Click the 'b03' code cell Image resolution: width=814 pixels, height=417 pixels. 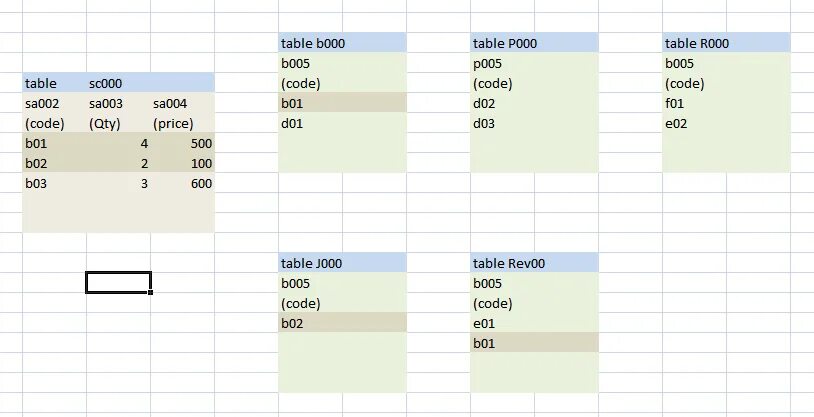tap(54, 183)
